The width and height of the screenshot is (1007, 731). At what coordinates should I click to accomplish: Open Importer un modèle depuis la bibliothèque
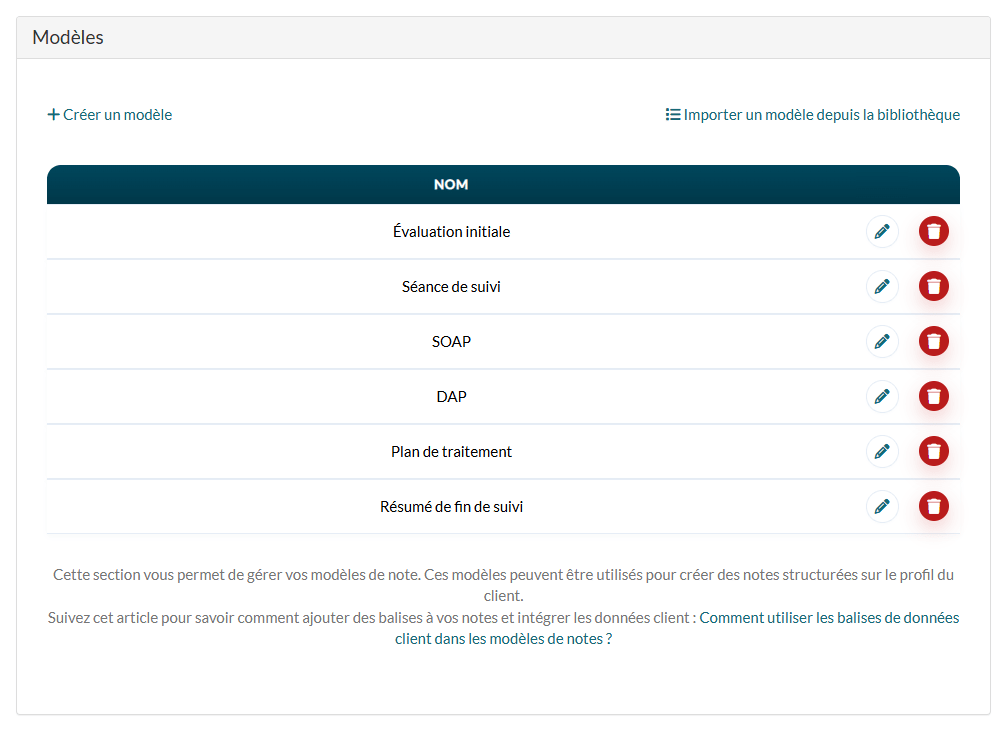812,115
